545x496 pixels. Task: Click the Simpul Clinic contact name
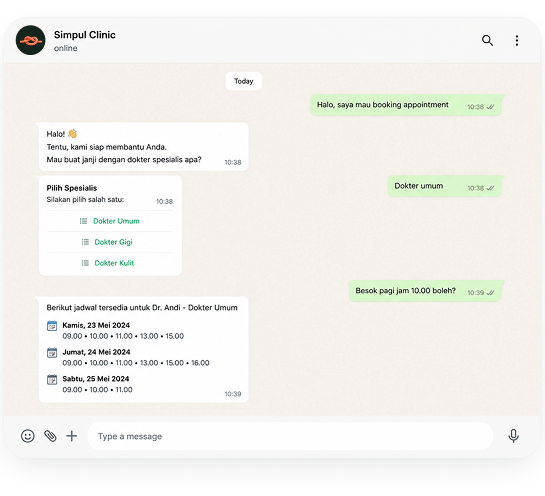click(84, 35)
